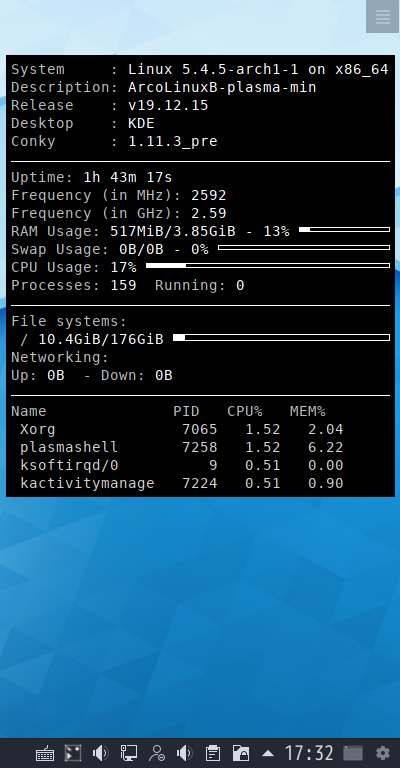Viewport: 400px width, 768px height.
Task: Click the 'ArcoLinuxB-plasma-min' description text
Action: pos(222,88)
